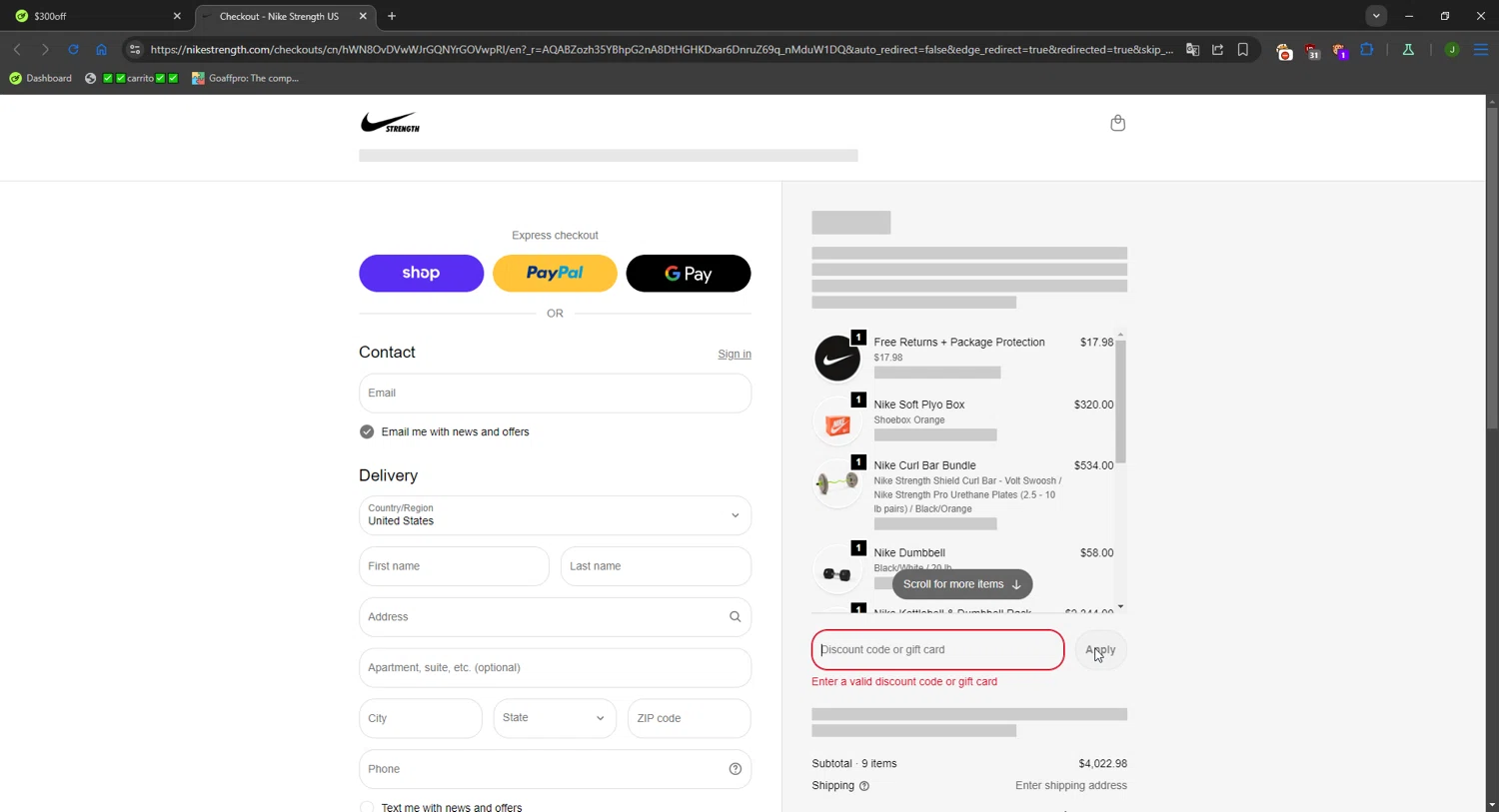Open the shopping bag cart icon
Viewport: 1499px width, 812px height.
[x=1117, y=123]
